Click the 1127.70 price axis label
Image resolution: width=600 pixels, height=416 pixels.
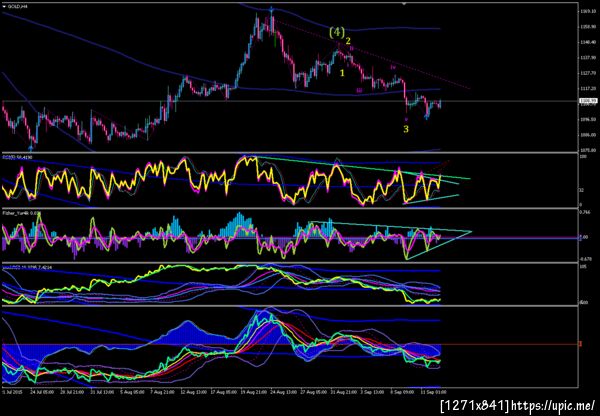pos(586,73)
